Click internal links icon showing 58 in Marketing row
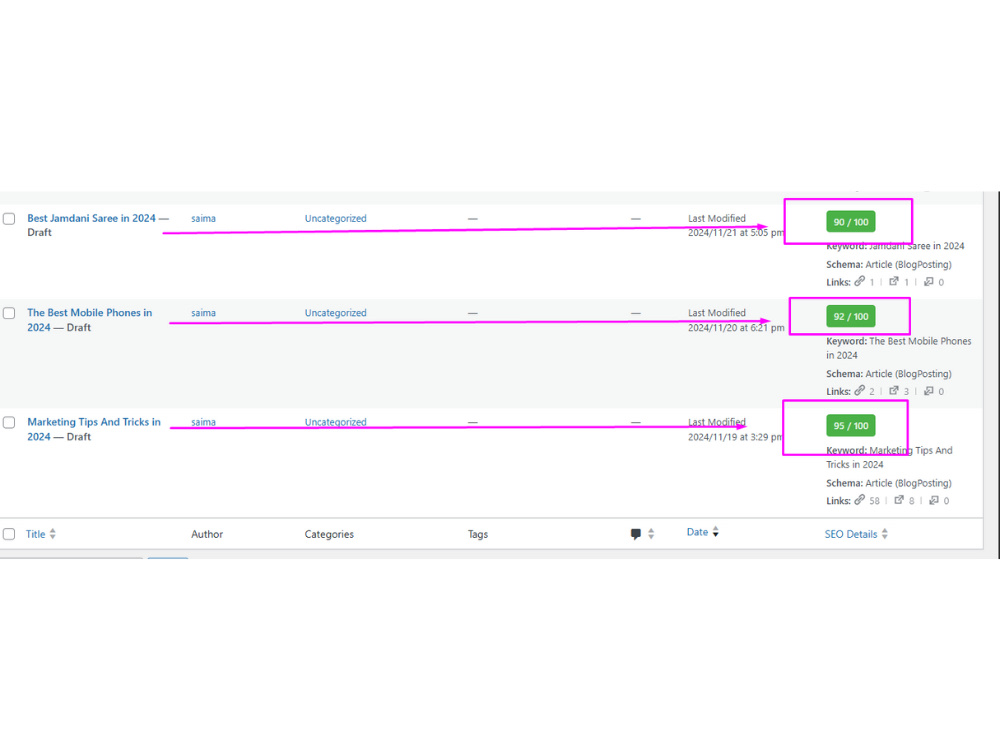The image size is (1000, 750). (x=860, y=499)
